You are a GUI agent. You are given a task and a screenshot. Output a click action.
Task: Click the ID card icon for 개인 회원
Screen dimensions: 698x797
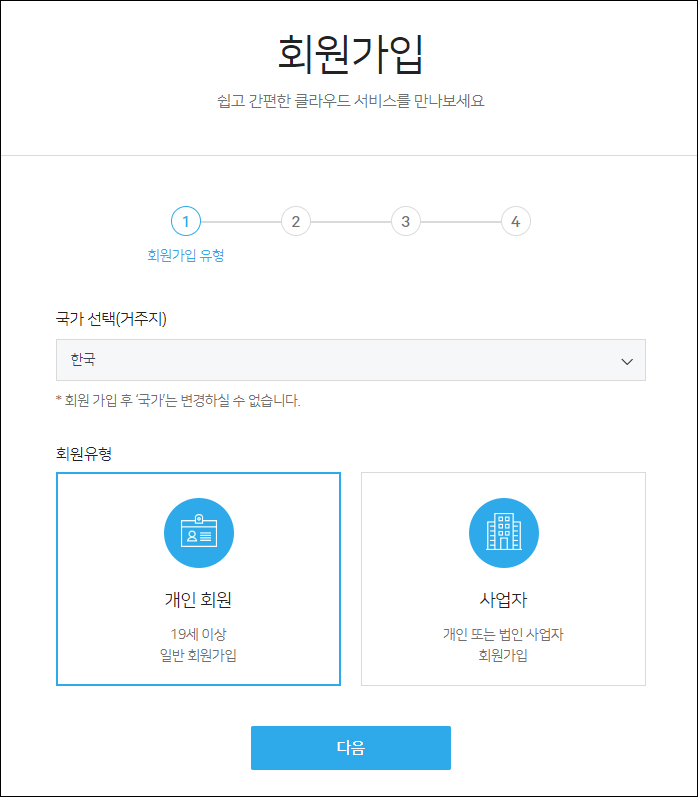(x=199, y=533)
